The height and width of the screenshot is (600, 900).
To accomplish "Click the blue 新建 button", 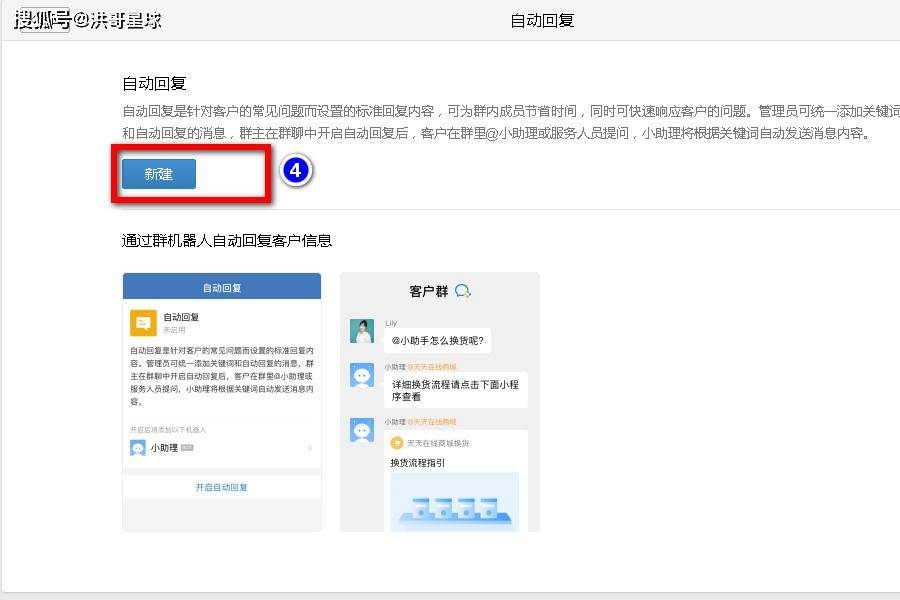I will click(159, 174).
